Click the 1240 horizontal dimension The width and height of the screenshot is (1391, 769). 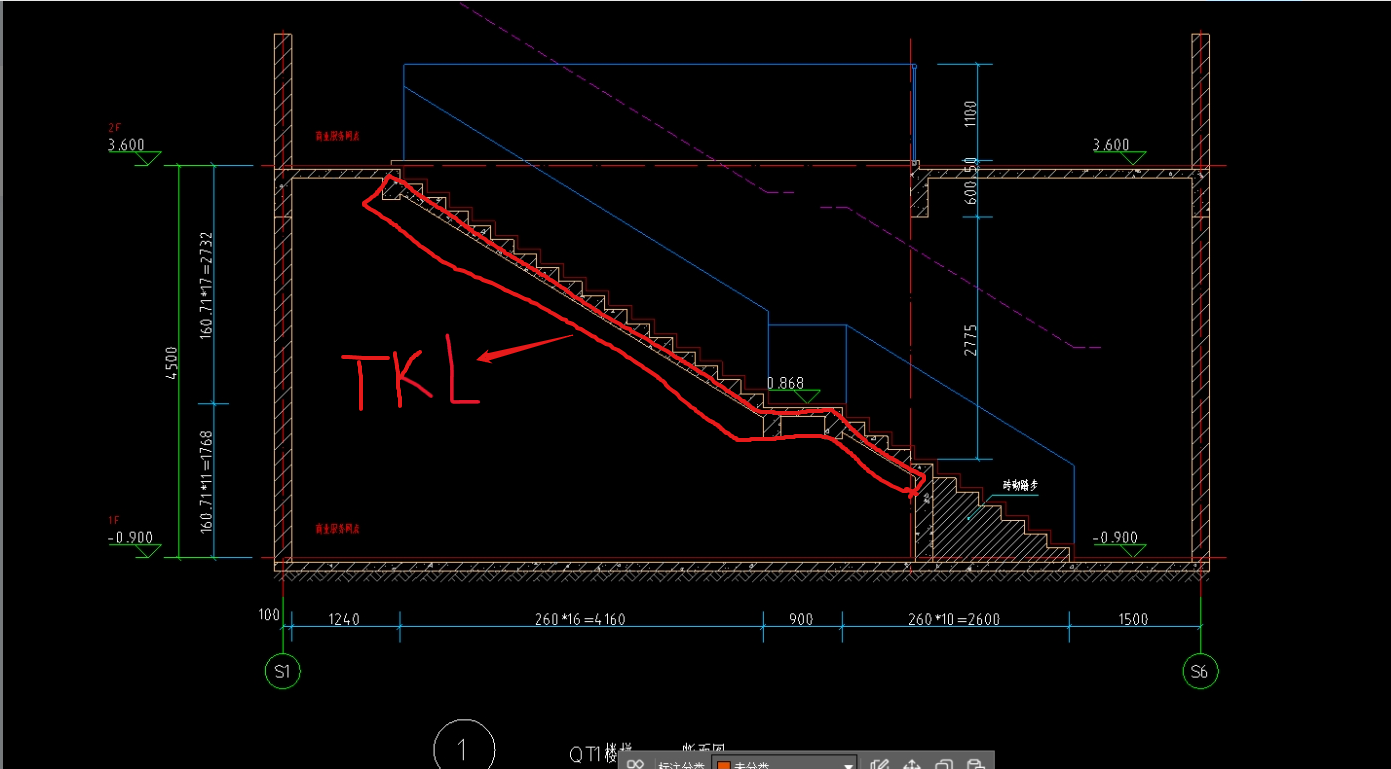click(343, 619)
